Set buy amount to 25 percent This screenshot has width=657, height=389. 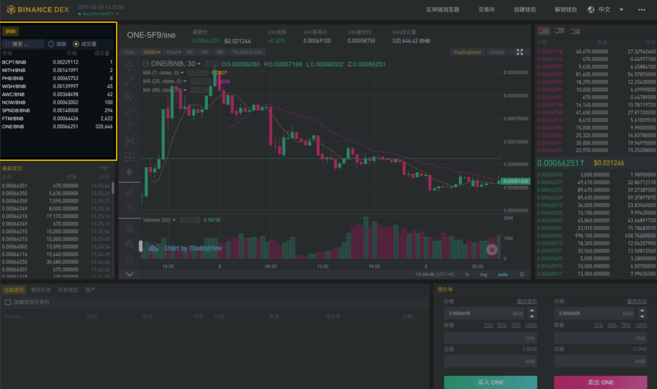coord(488,325)
